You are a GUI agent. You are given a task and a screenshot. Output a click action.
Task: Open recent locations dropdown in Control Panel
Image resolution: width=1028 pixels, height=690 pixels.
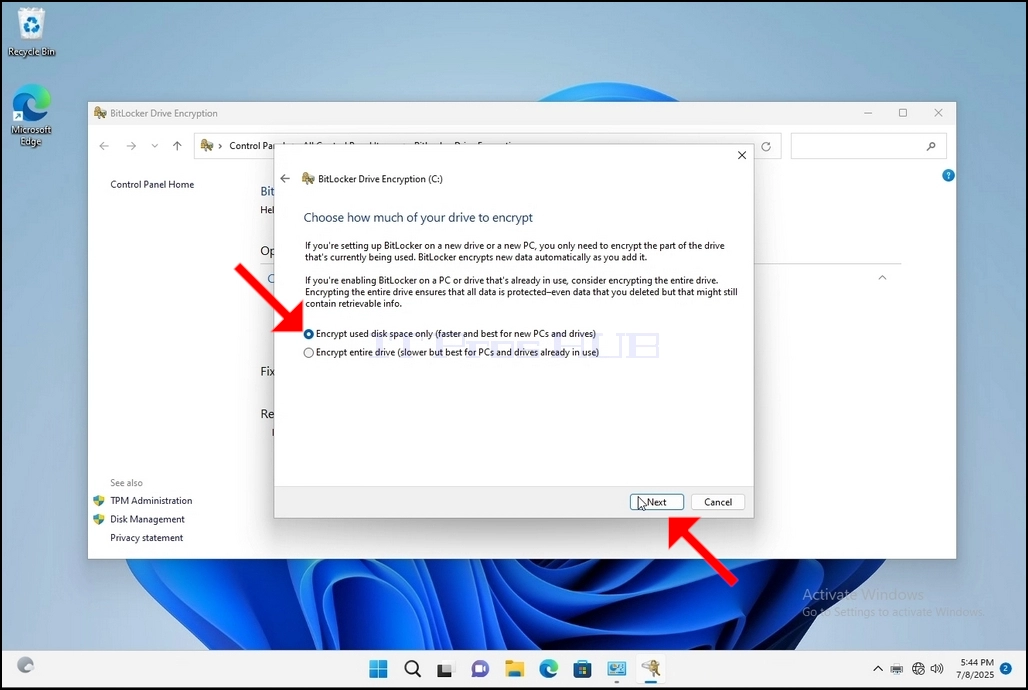pos(155,146)
